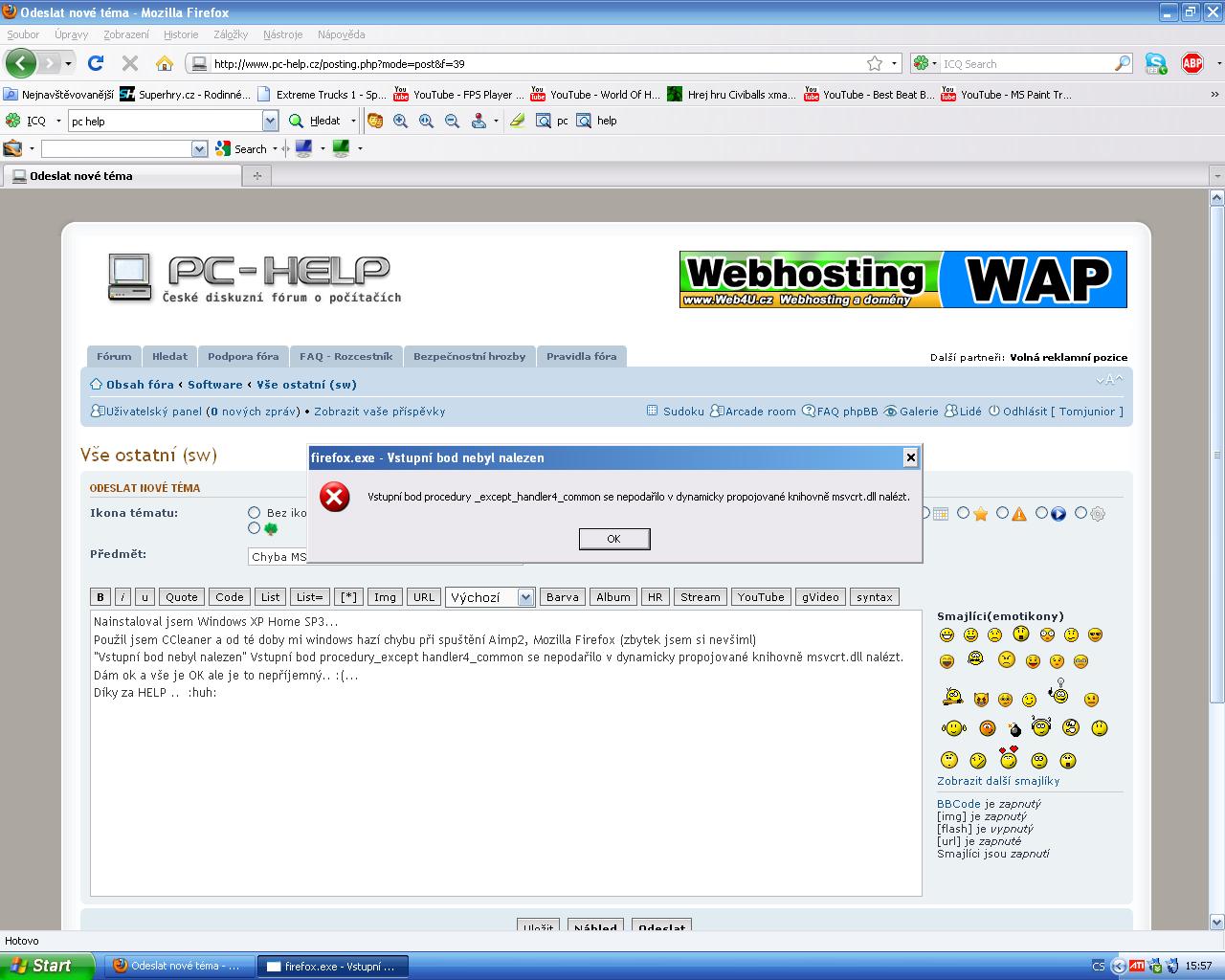
Task: Open the Záložky menu
Action: pyautogui.click(x=231, y=34)
